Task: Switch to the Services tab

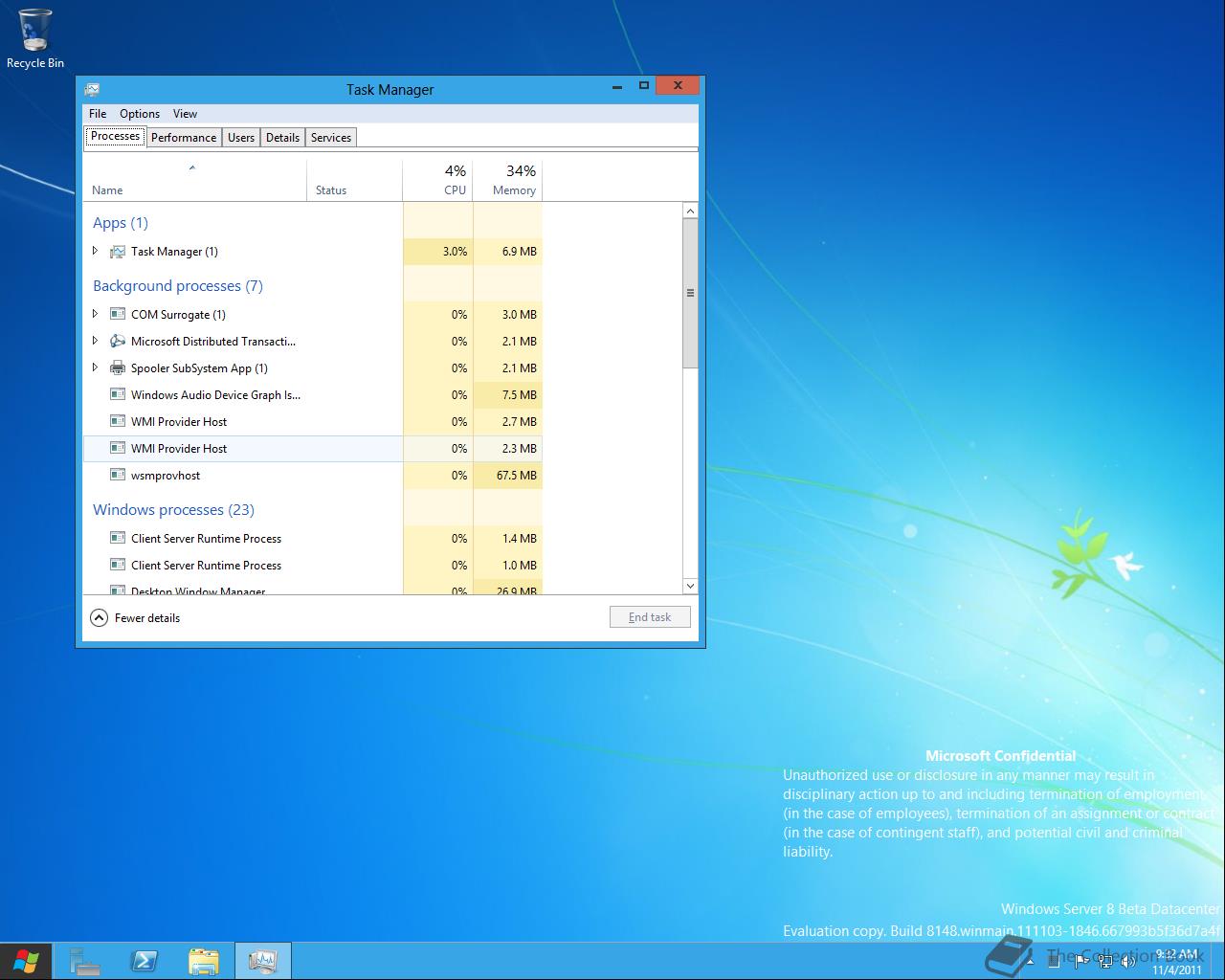Action: click(331, 138)
